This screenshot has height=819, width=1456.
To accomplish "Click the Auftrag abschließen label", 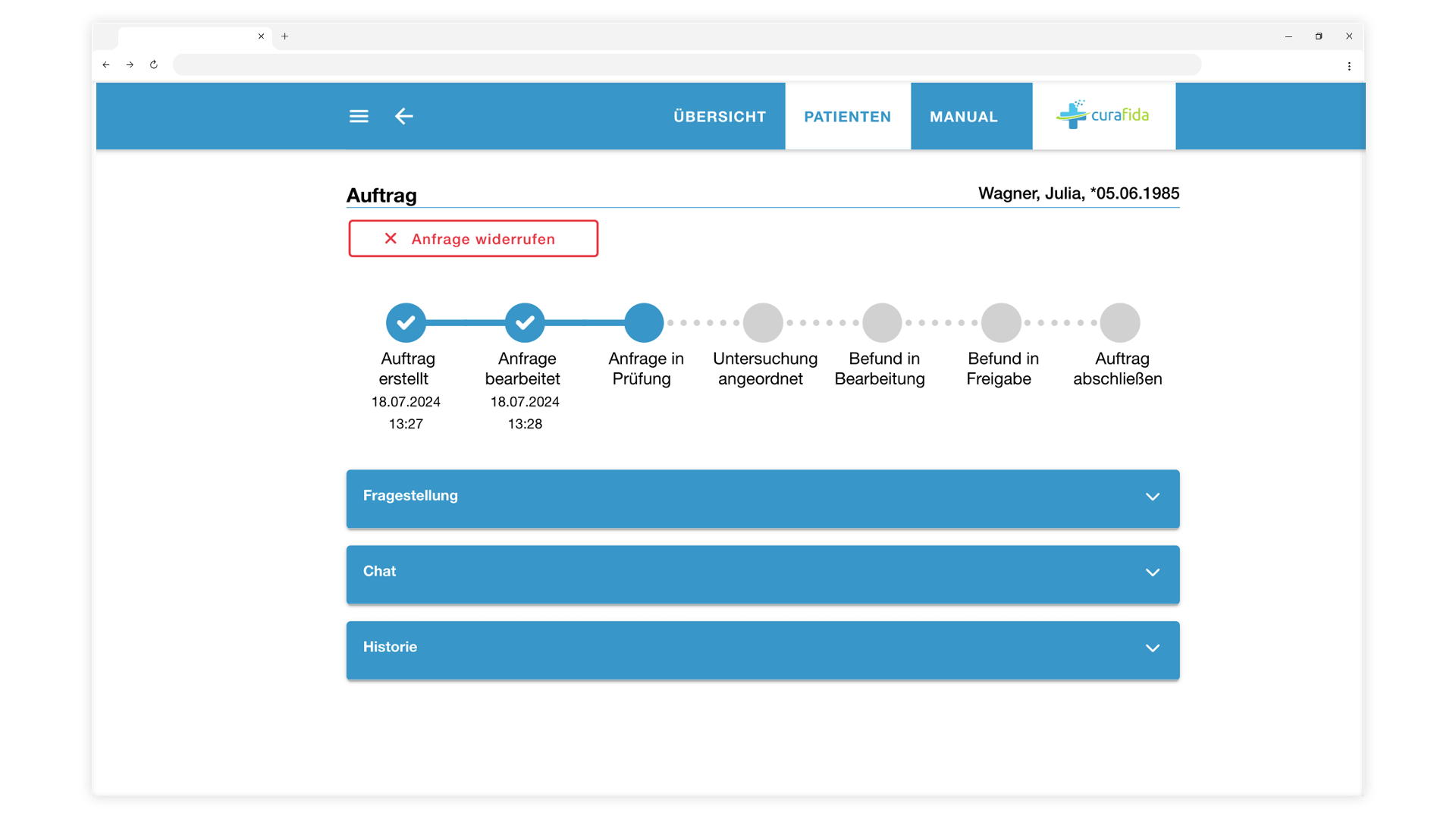I will pos(1119,369).
